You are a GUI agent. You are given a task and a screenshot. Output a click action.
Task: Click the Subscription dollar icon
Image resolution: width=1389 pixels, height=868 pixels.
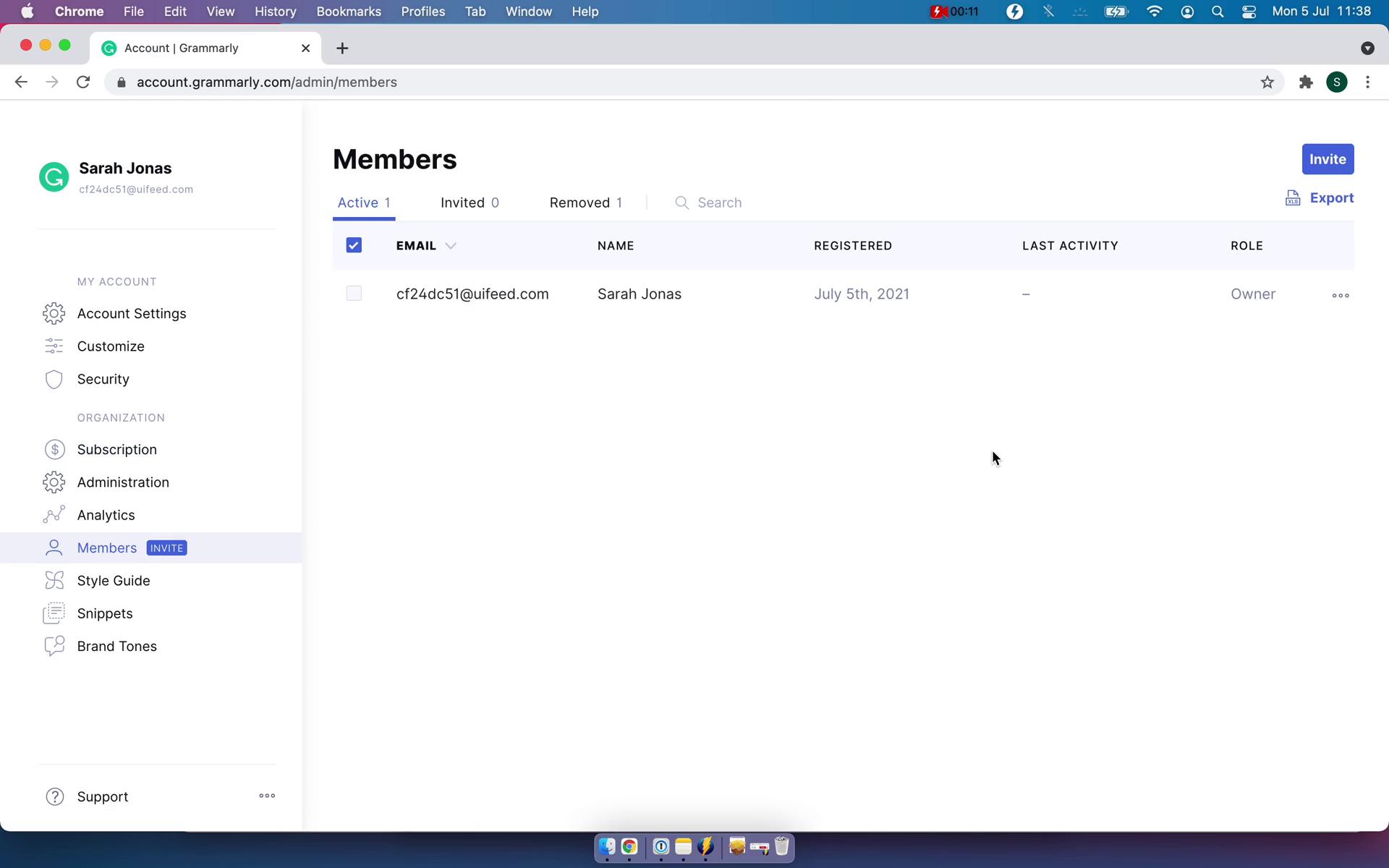coord(54,449)
